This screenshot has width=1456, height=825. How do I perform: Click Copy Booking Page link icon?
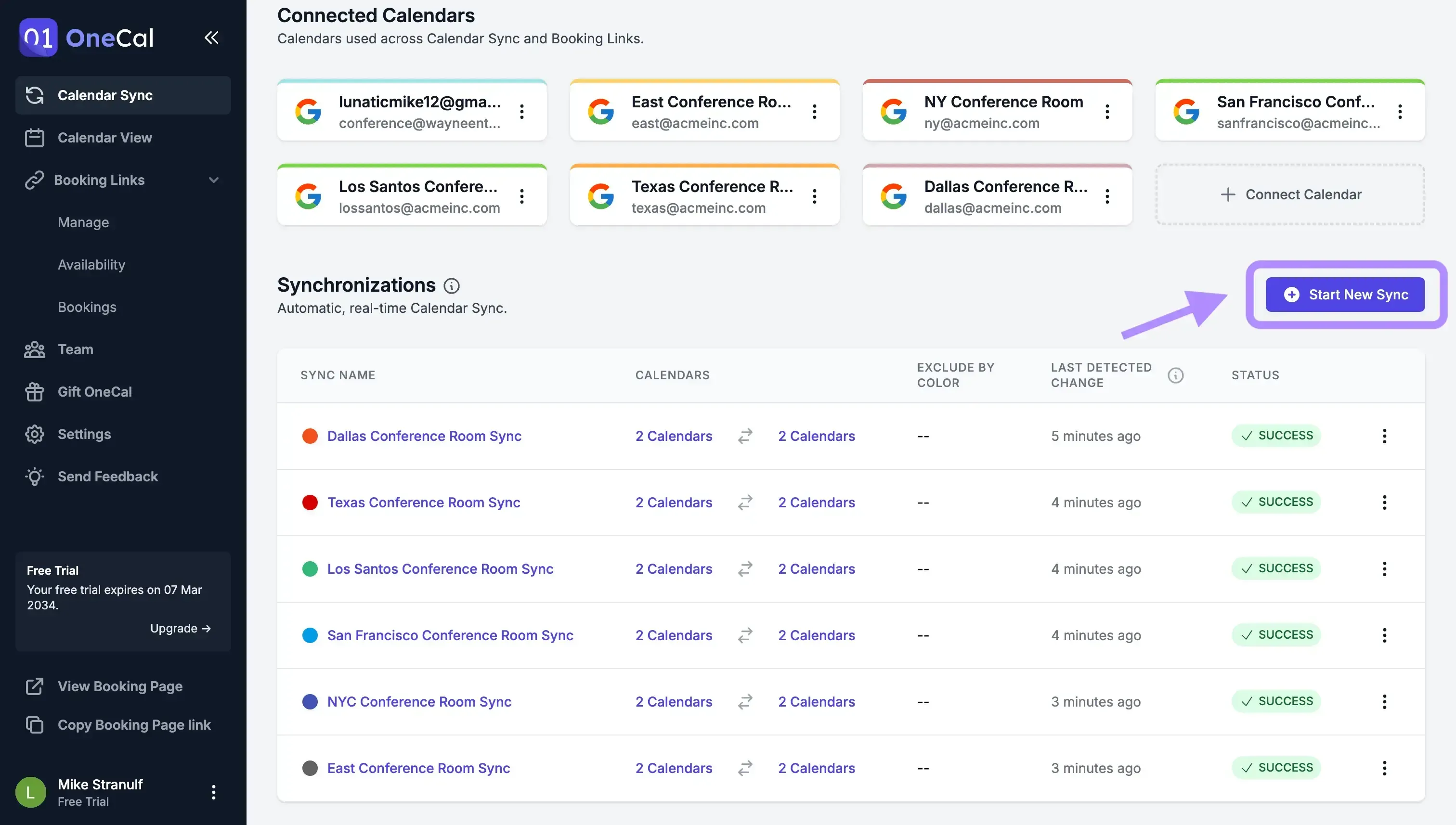coord(35,725)
